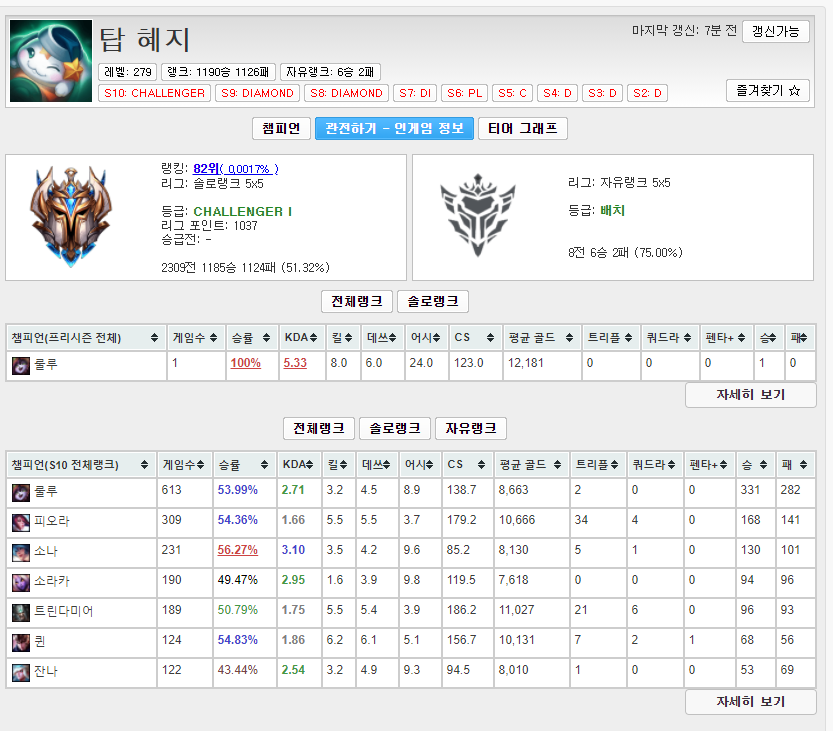The height and width of the screenshot is (731, 833).
Task: Click the 룰루 champion icon in the preseason table
Action: point(21,366)
